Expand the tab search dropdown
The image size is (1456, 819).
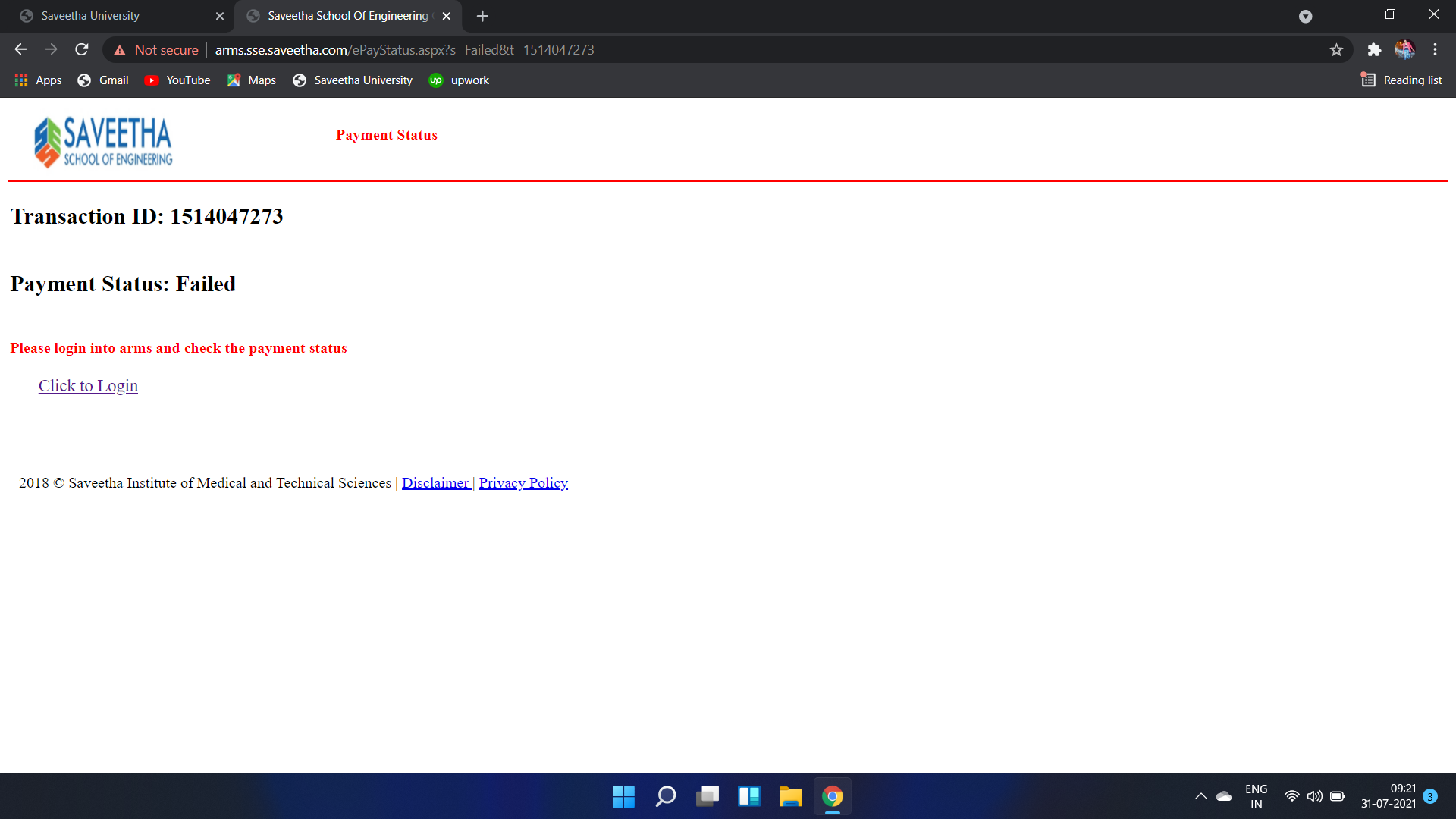pos(1305,16)
